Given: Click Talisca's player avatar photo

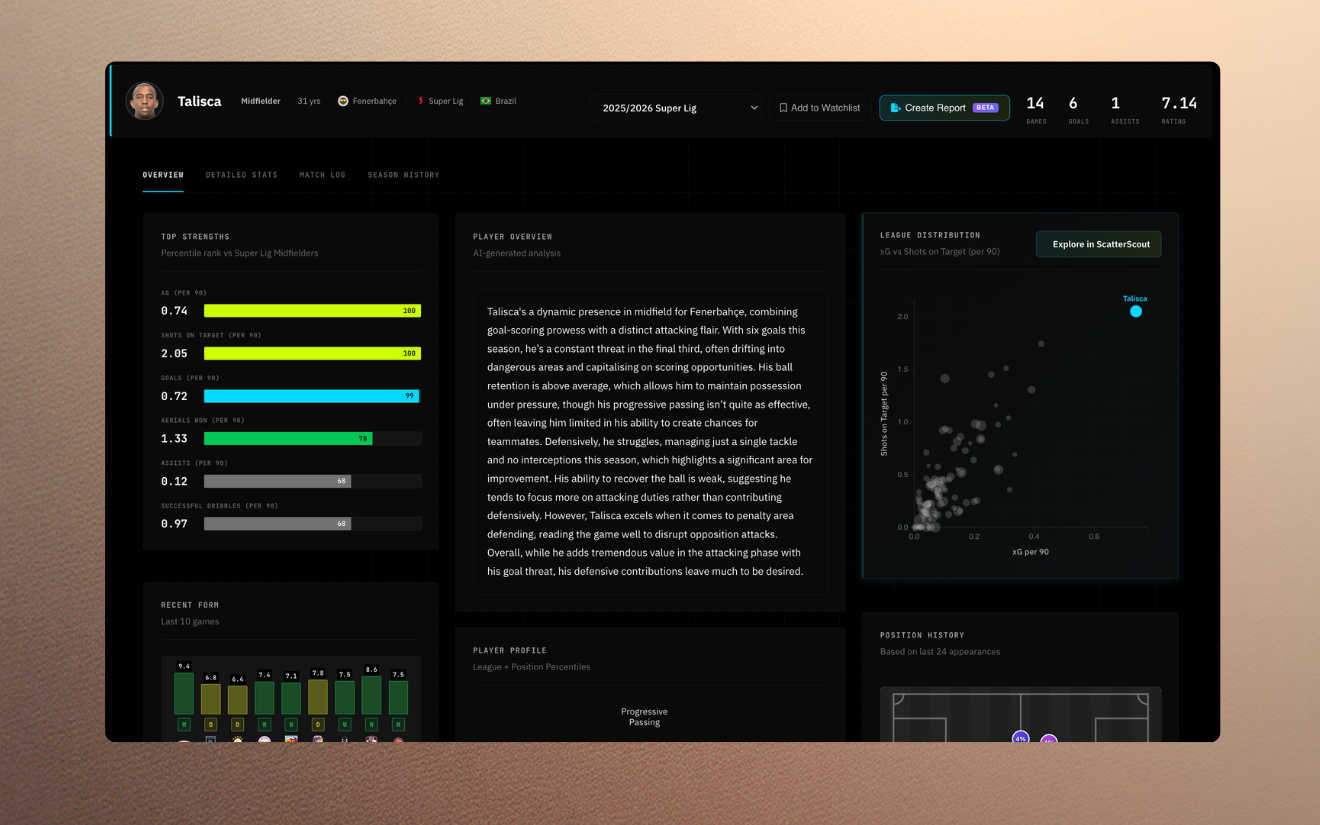Looking at the screenshot, I should point(145,101).
